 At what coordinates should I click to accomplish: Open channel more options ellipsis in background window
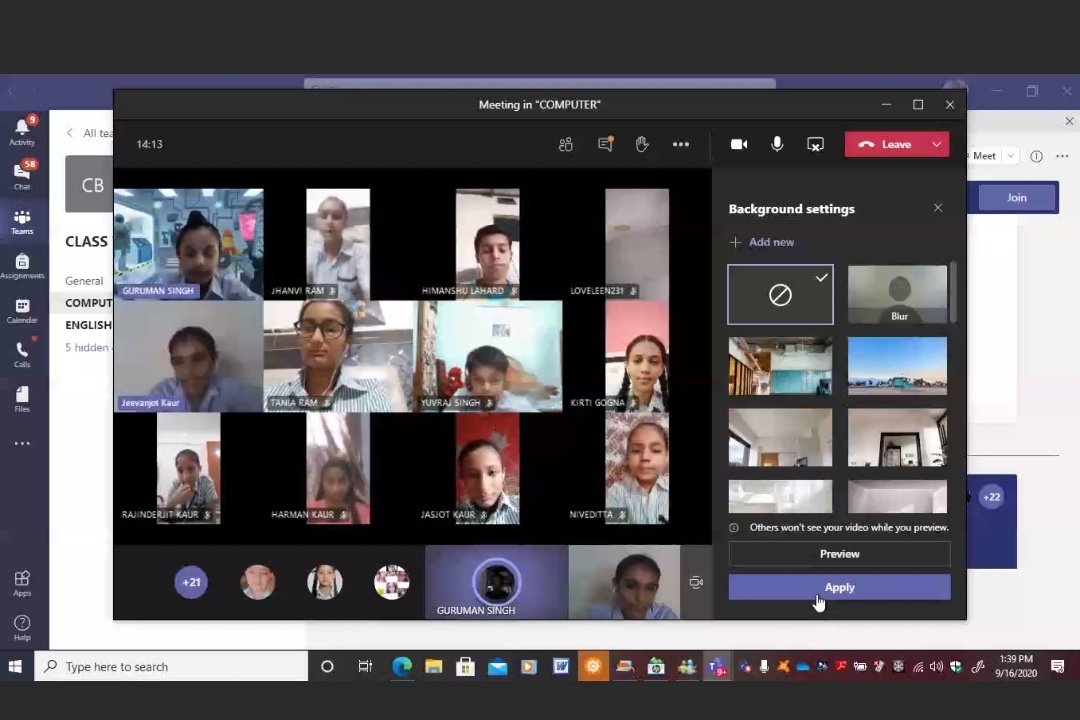click(x=1062, y=156)
